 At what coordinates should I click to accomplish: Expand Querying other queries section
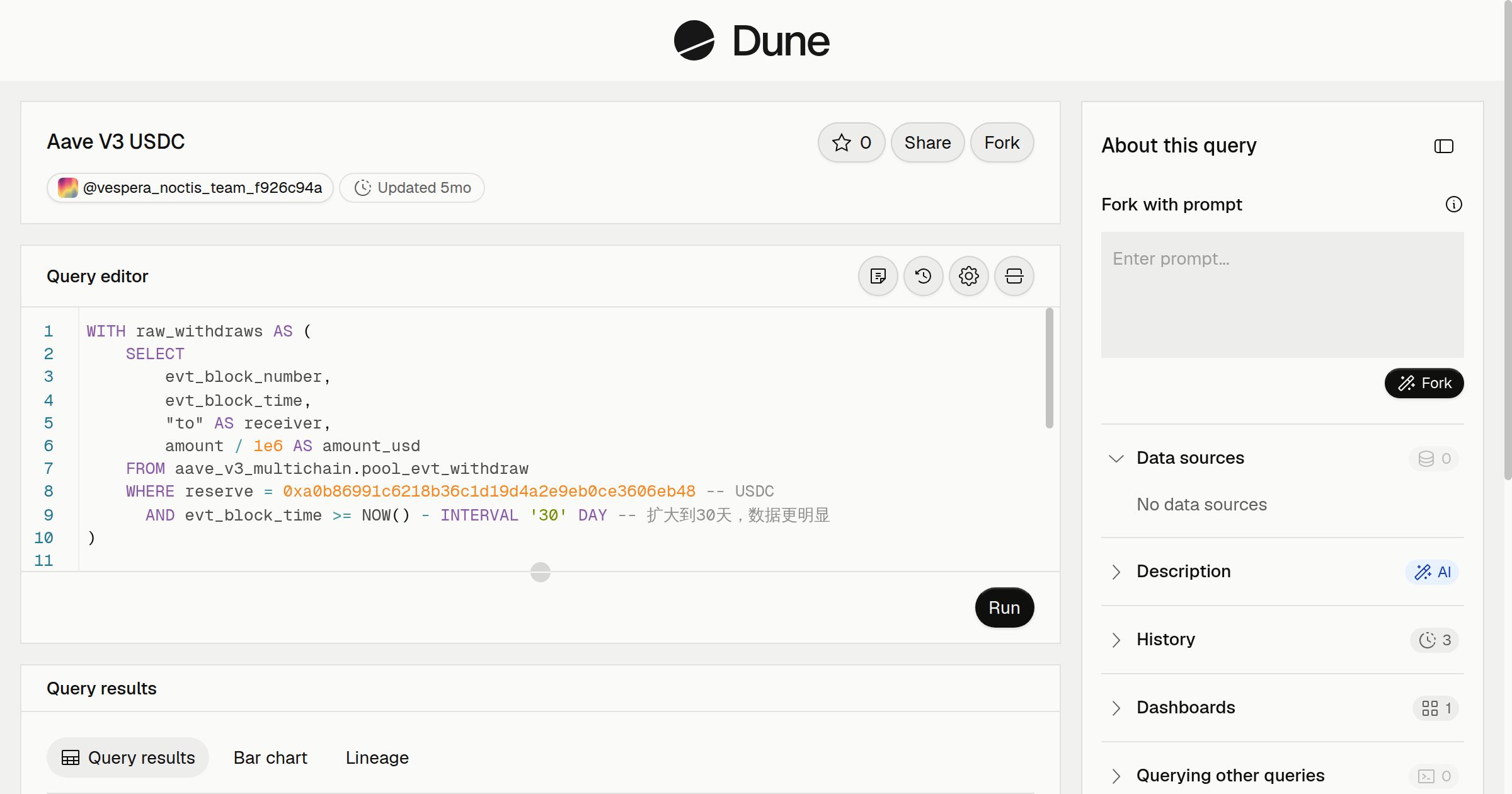point(1116,776)
